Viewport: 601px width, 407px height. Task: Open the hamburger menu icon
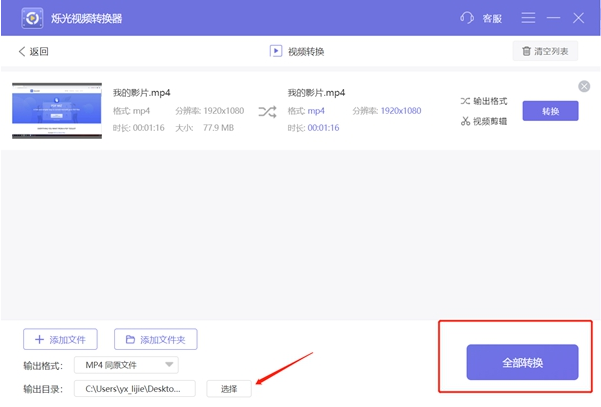point(528,18)
